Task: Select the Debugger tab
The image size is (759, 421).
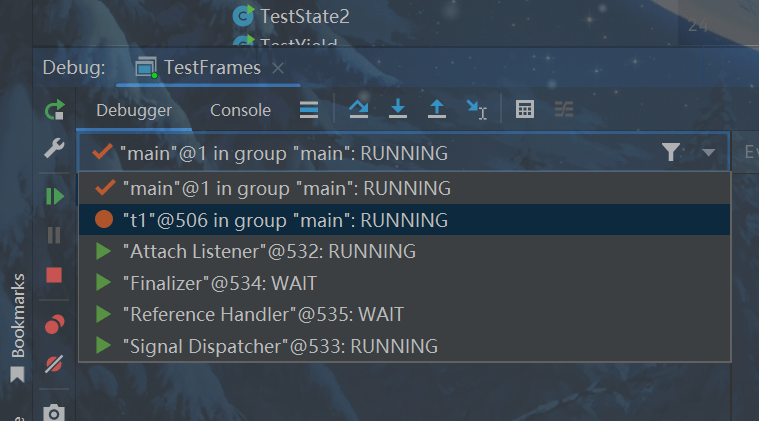Action: [x=134, y=111]
